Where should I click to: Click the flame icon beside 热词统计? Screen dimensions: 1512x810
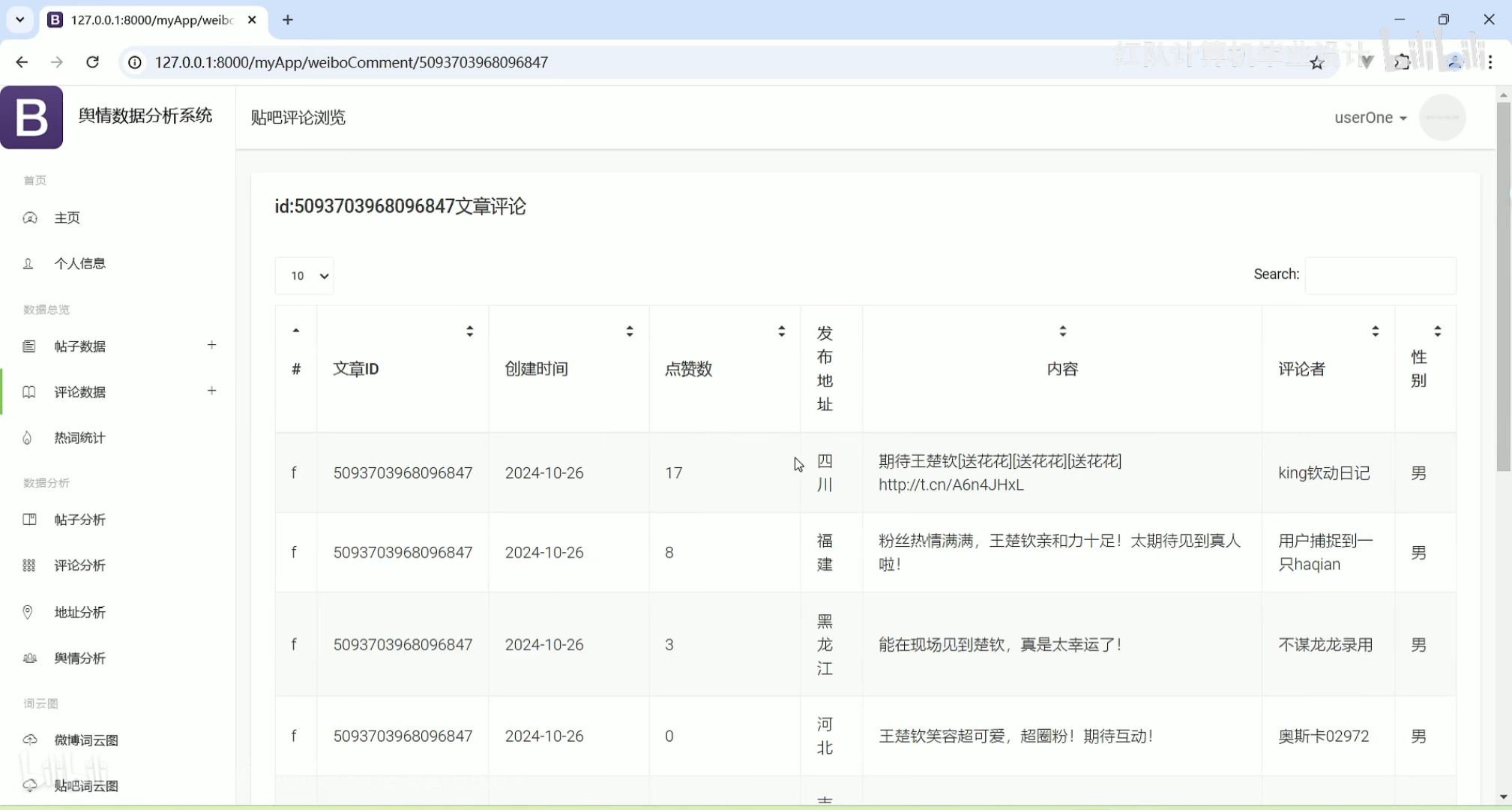28,438
